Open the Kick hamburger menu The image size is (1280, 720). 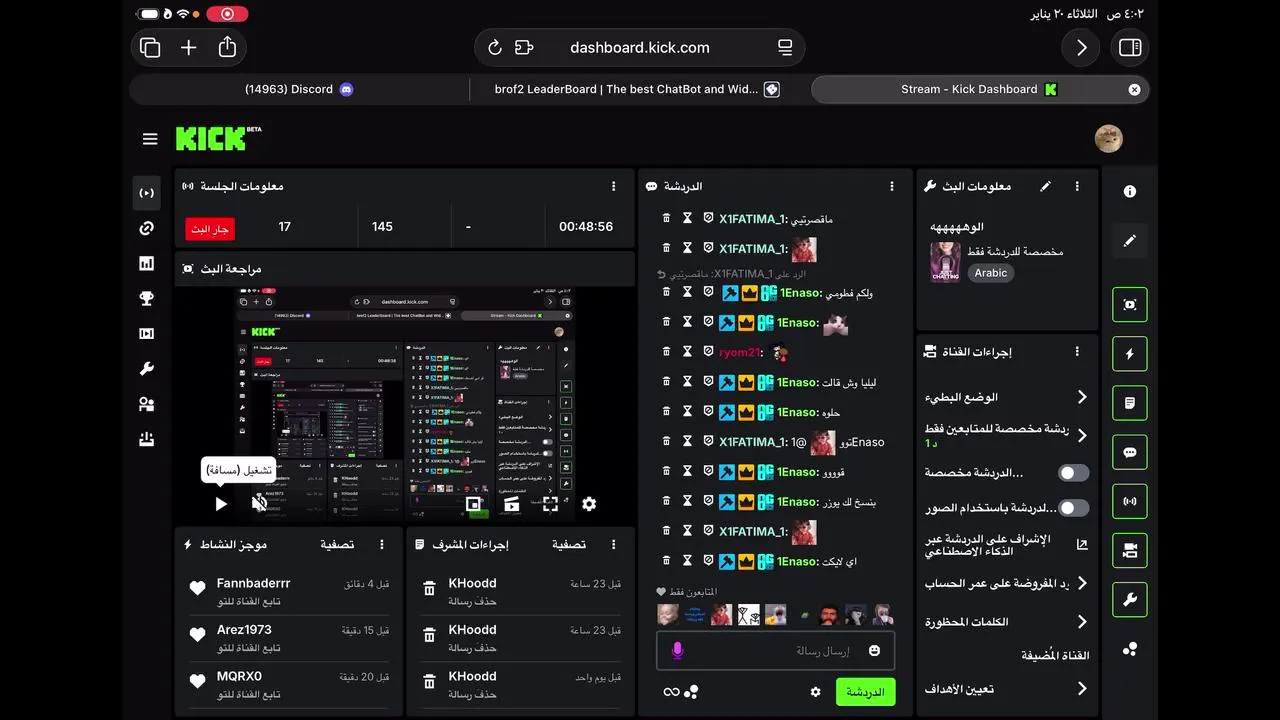click(x=150, y=139)
